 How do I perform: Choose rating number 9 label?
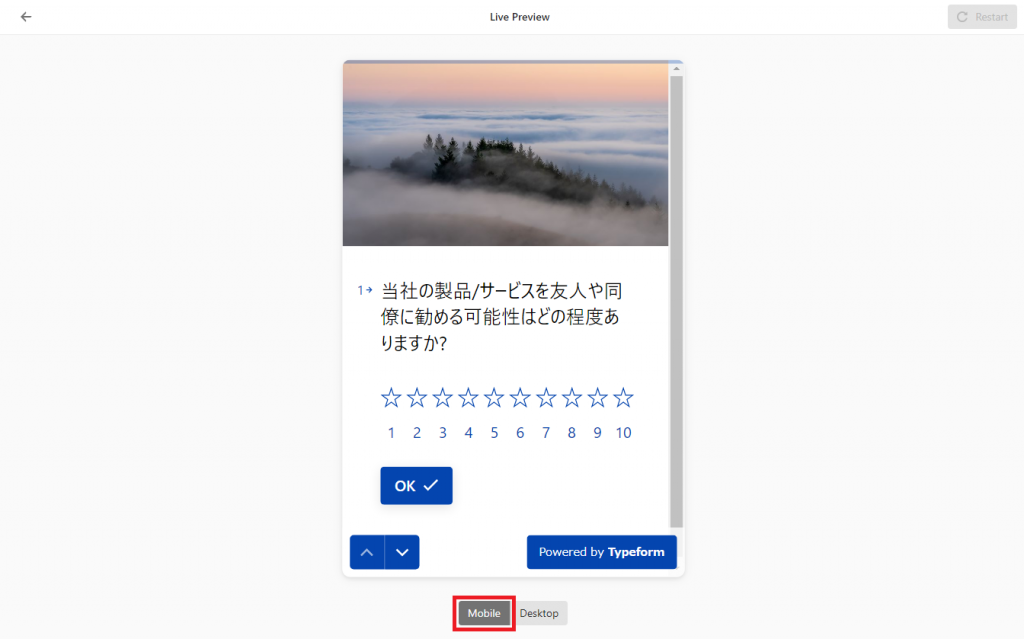point(597,433)
